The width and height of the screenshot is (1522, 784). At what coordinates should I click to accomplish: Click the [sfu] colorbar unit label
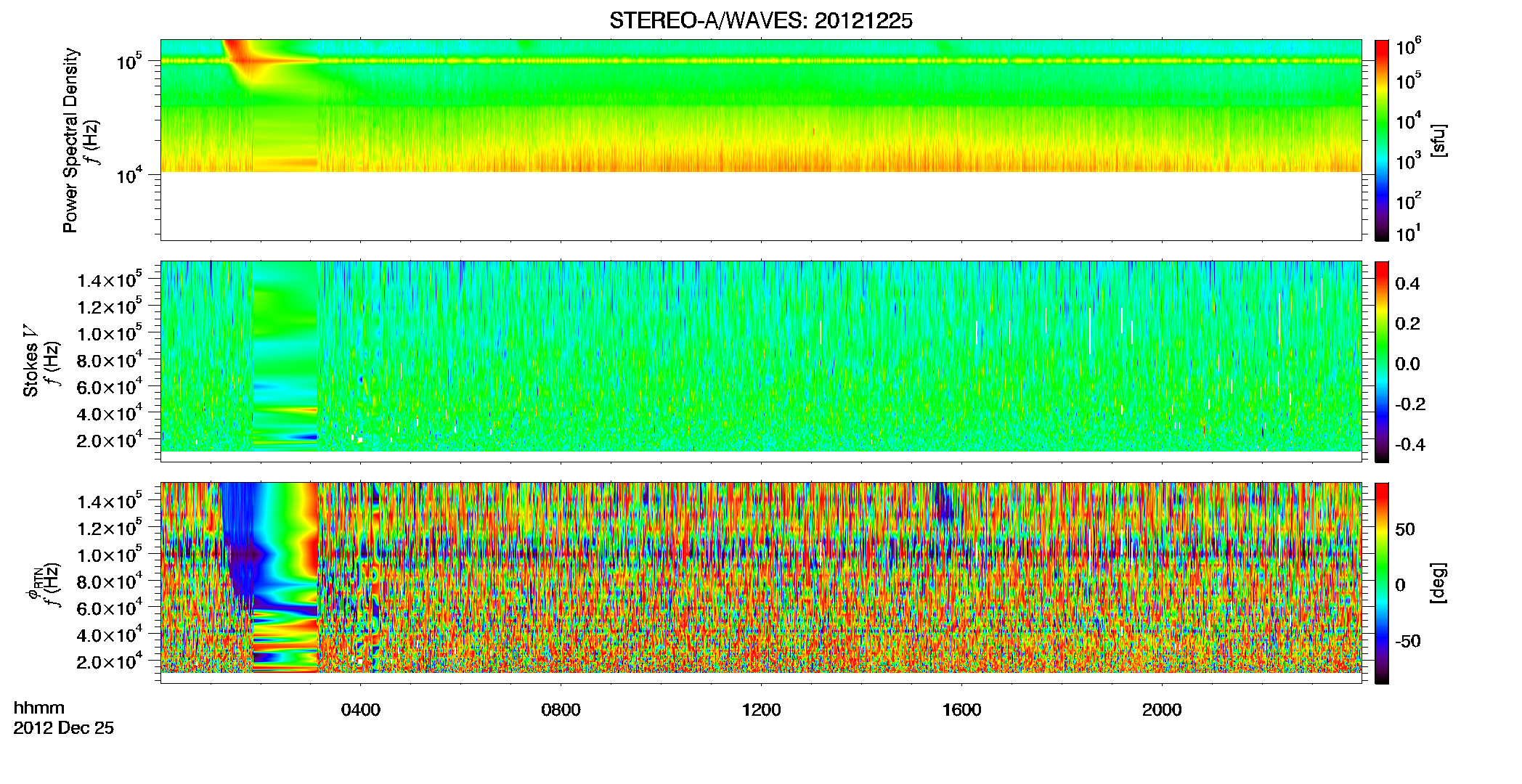[x=1438, y=140]
